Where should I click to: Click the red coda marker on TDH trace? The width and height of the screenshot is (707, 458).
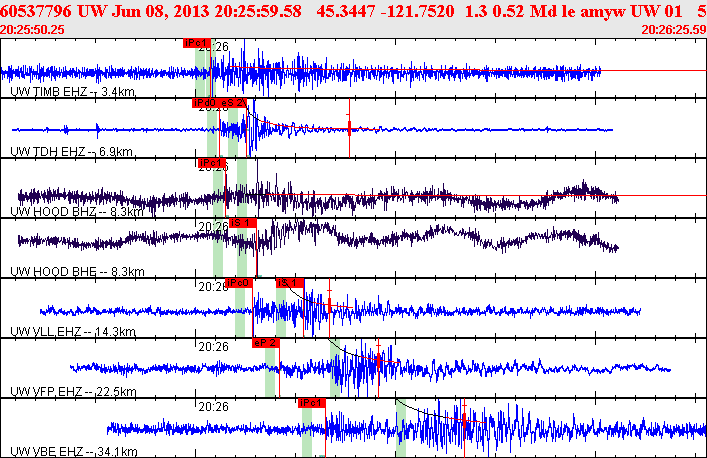tap(349, 129)
